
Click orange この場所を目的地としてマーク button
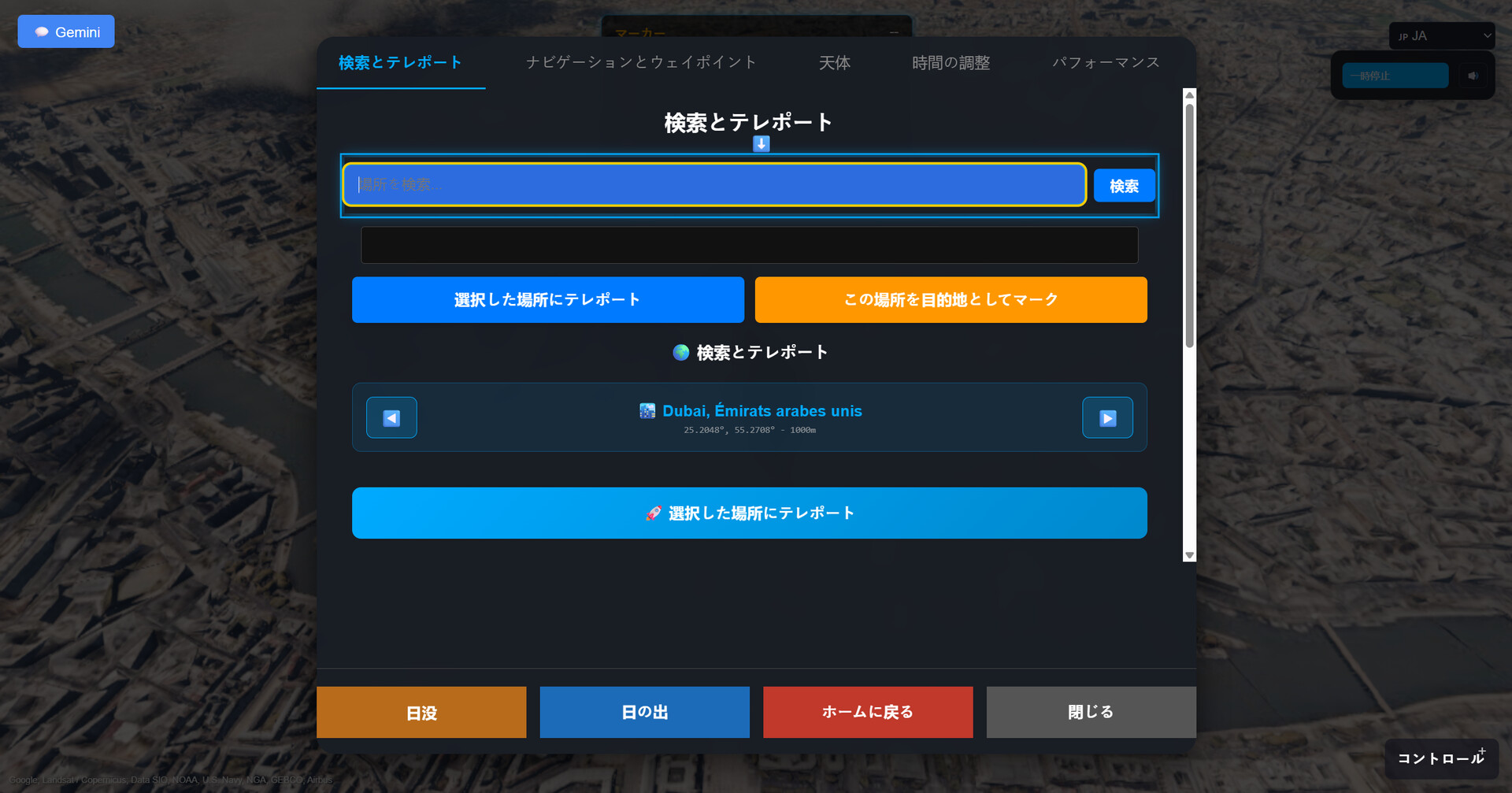pyautogui.click(x=951, y=300)
